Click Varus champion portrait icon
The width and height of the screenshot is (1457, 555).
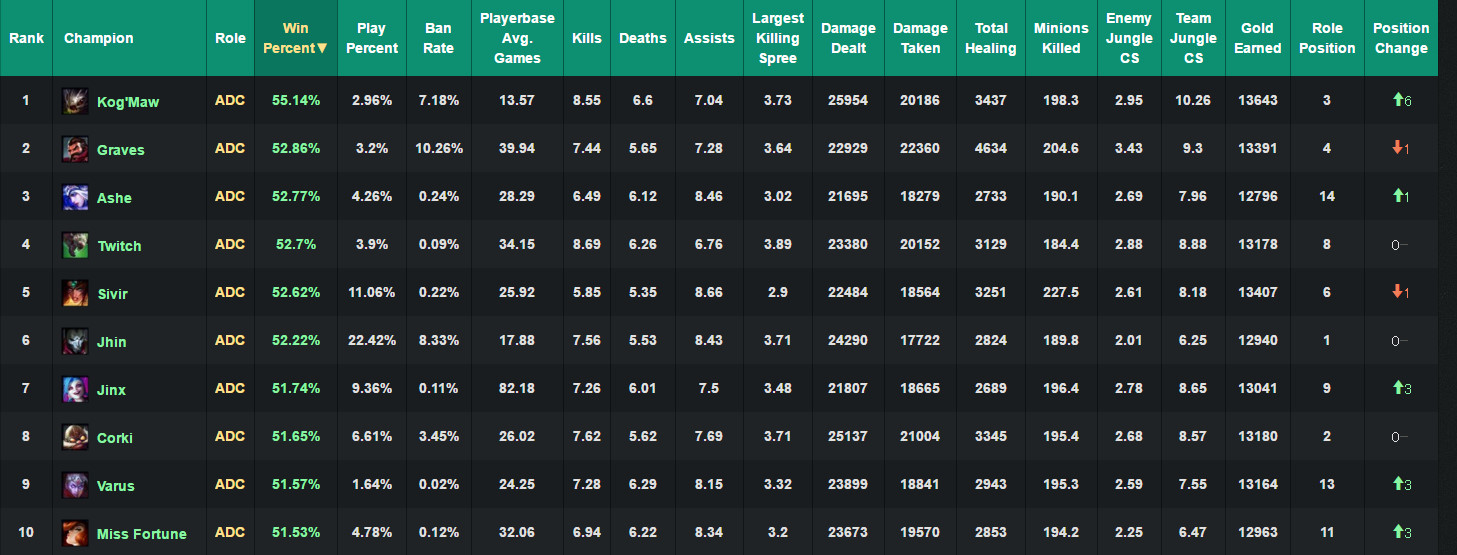(x=74, y=484)
